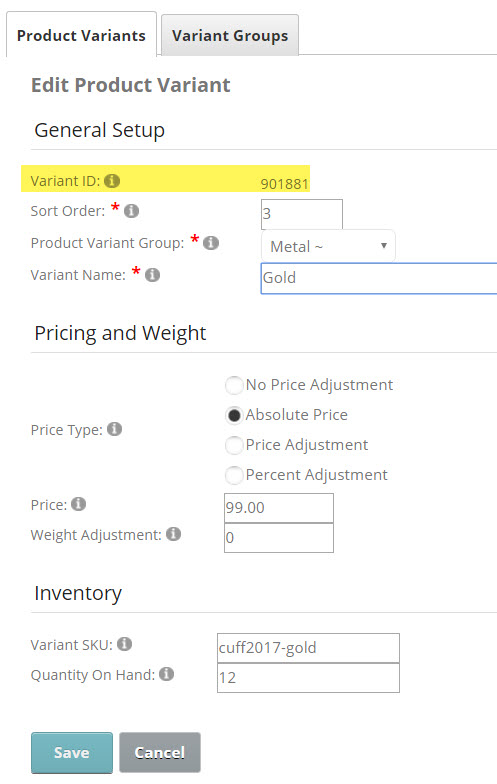Screen dimensions: 497x784
Task: Click the Save button
Action: tap(72, 752)
